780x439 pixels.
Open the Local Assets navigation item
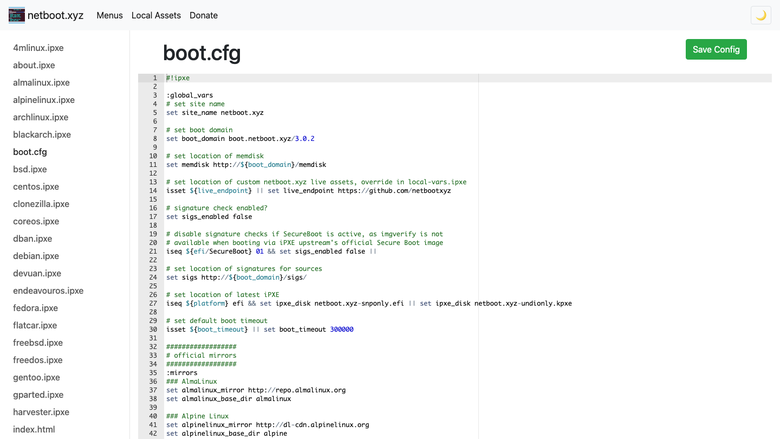coord(156,15)
